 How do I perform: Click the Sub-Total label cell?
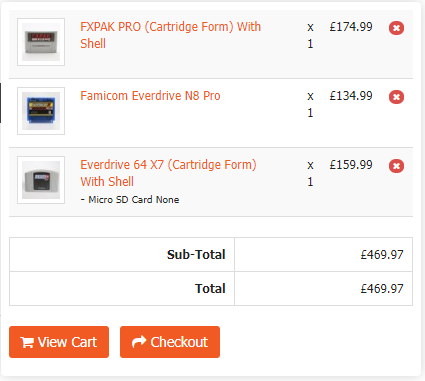[122, 255]
